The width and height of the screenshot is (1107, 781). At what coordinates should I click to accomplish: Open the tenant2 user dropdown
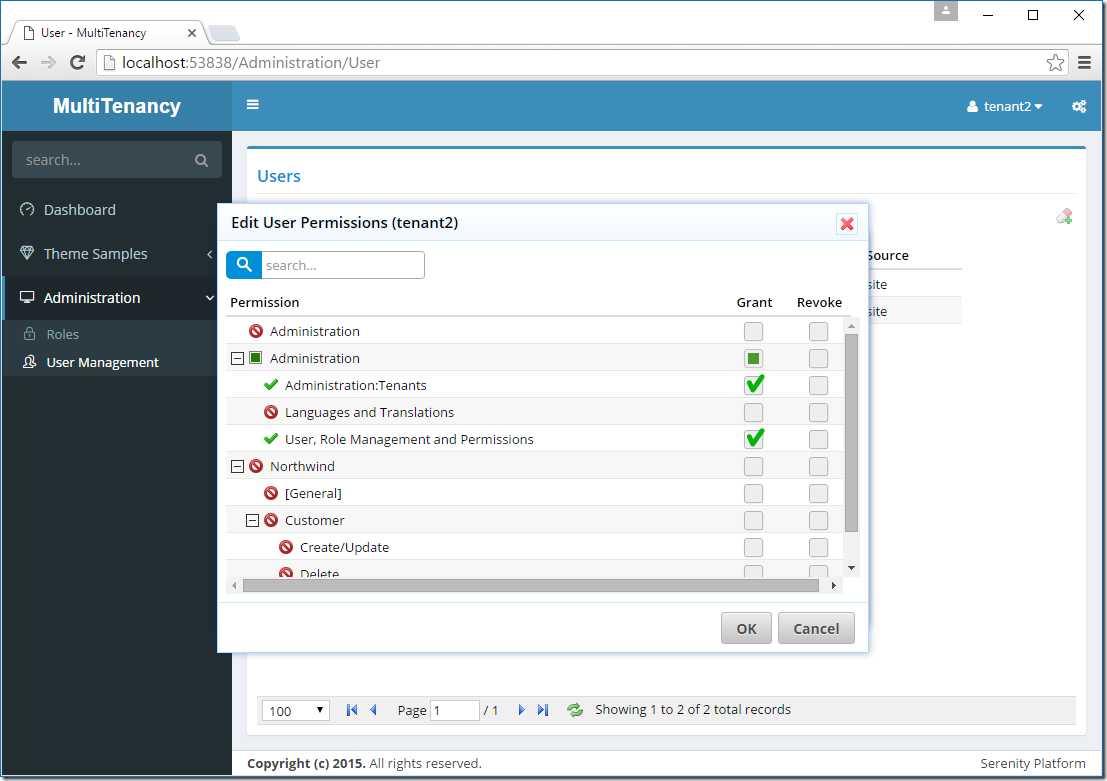1005,107
